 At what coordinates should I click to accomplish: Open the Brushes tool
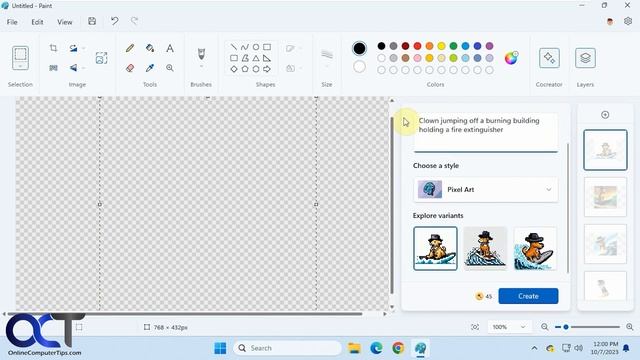coord(201,54)
